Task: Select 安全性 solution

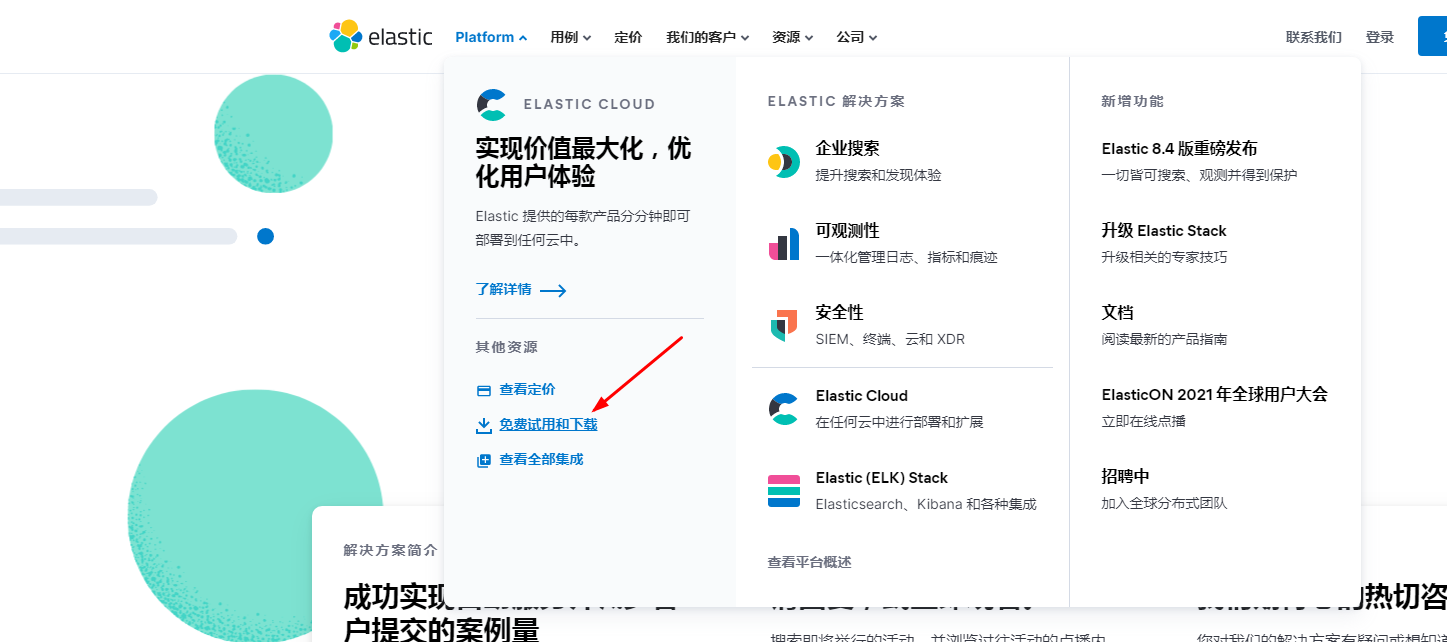Action: [x=840, y=313]
